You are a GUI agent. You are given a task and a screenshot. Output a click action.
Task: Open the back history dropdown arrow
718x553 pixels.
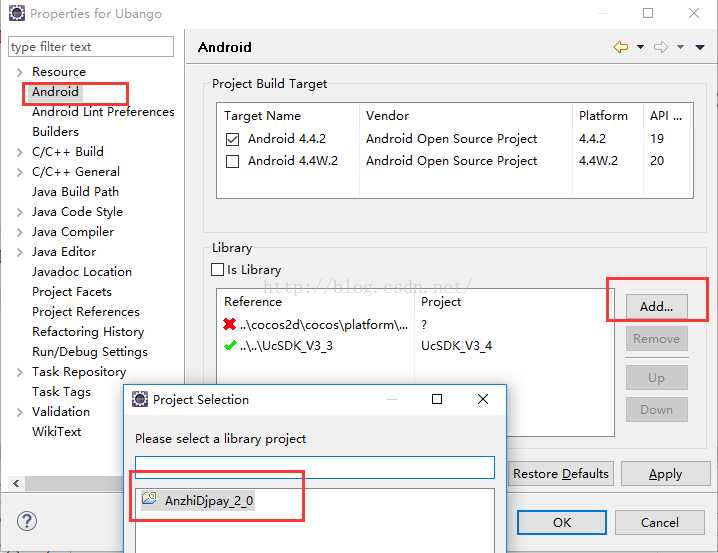tap(640, 47)
